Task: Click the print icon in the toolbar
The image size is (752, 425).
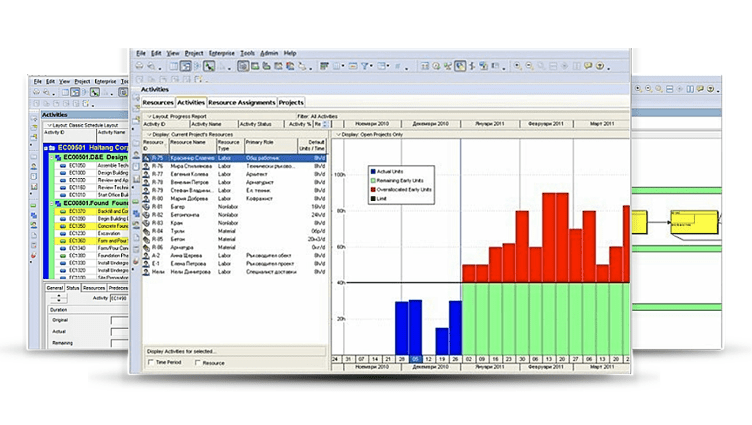Action: click(139, 66)
